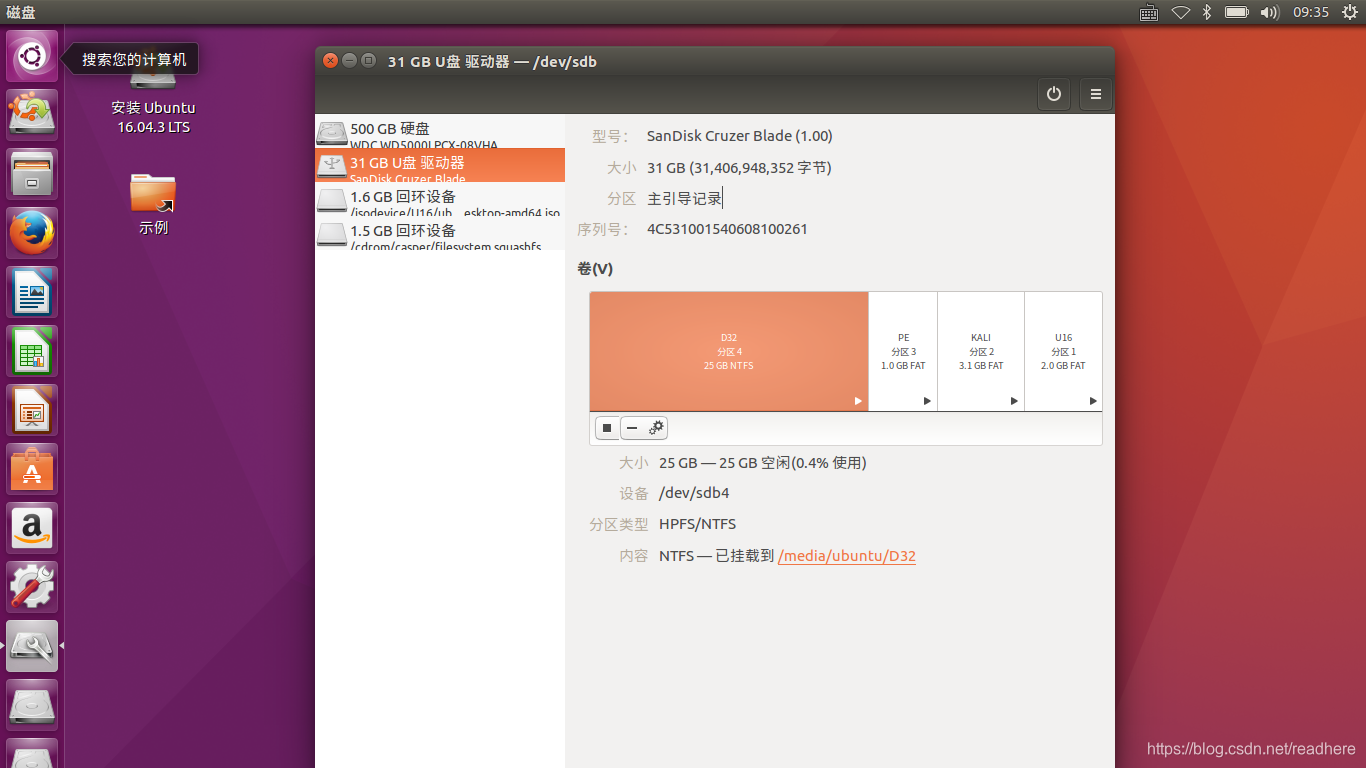Close the Disks window
The width and height of the screenshot is (1366, 768).
pos(331,60)
